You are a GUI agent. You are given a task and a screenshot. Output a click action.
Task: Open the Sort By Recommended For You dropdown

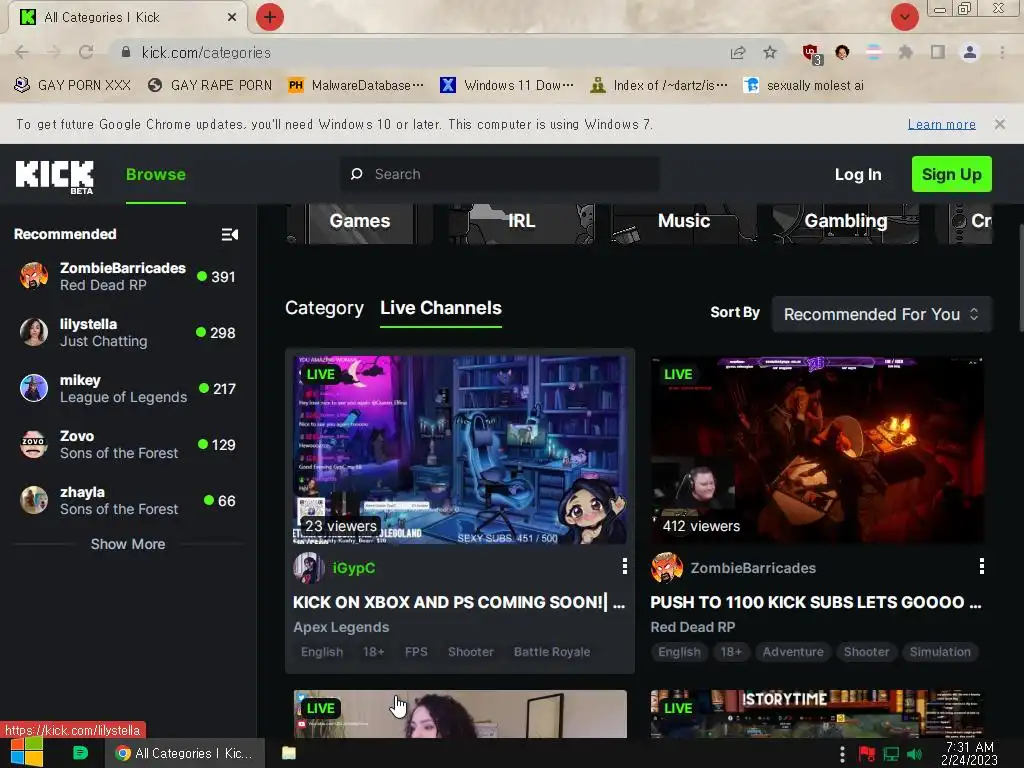tap(882, 314)
